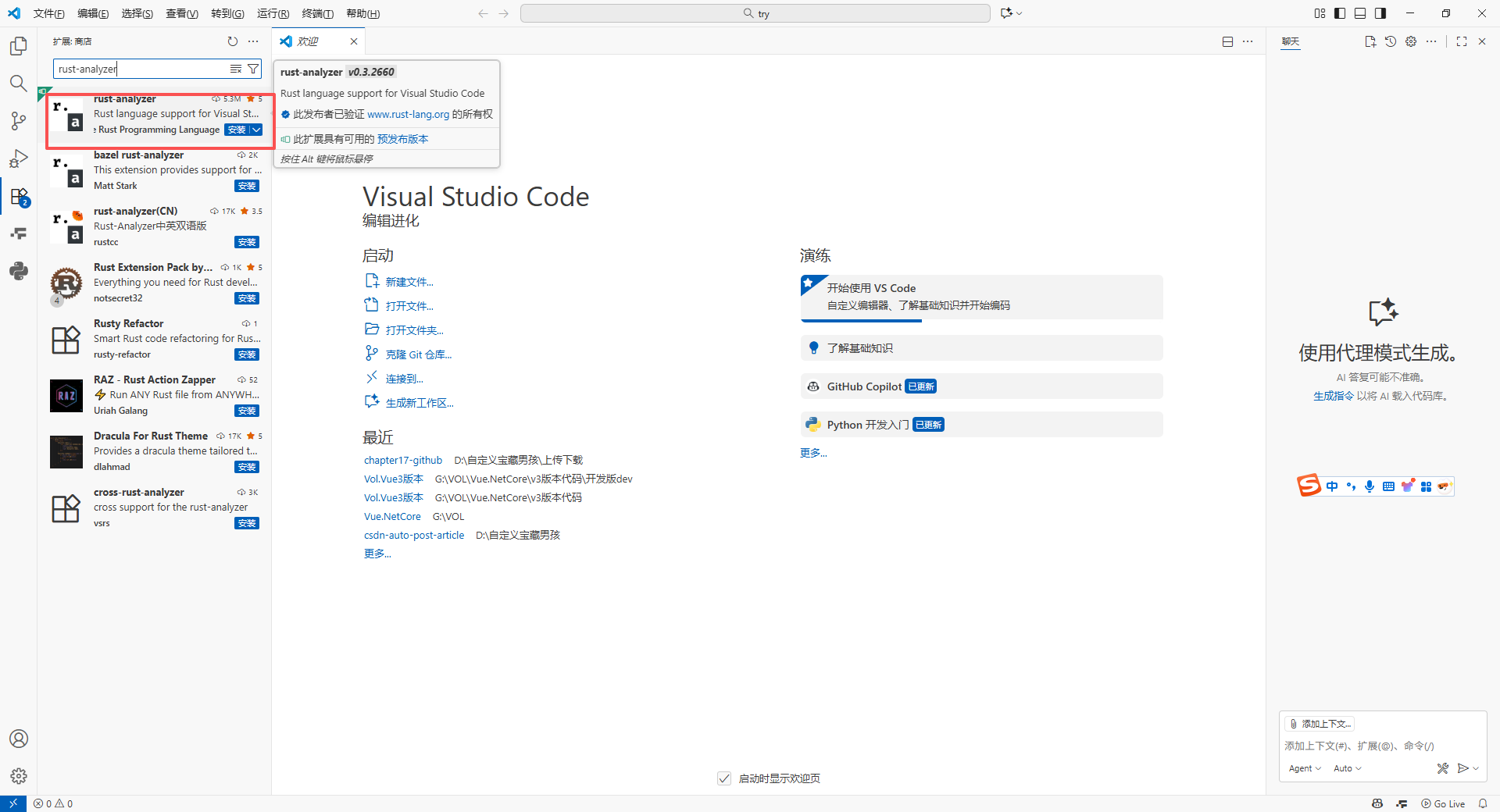Open extensions view more actions menu
This screenshot has height=812, width=1500.
(x=253, y=41)
